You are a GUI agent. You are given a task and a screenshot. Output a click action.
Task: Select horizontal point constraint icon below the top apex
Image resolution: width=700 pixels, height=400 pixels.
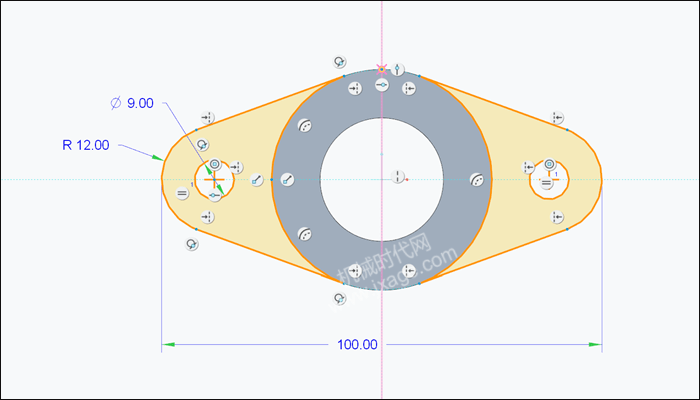point(382,84)
